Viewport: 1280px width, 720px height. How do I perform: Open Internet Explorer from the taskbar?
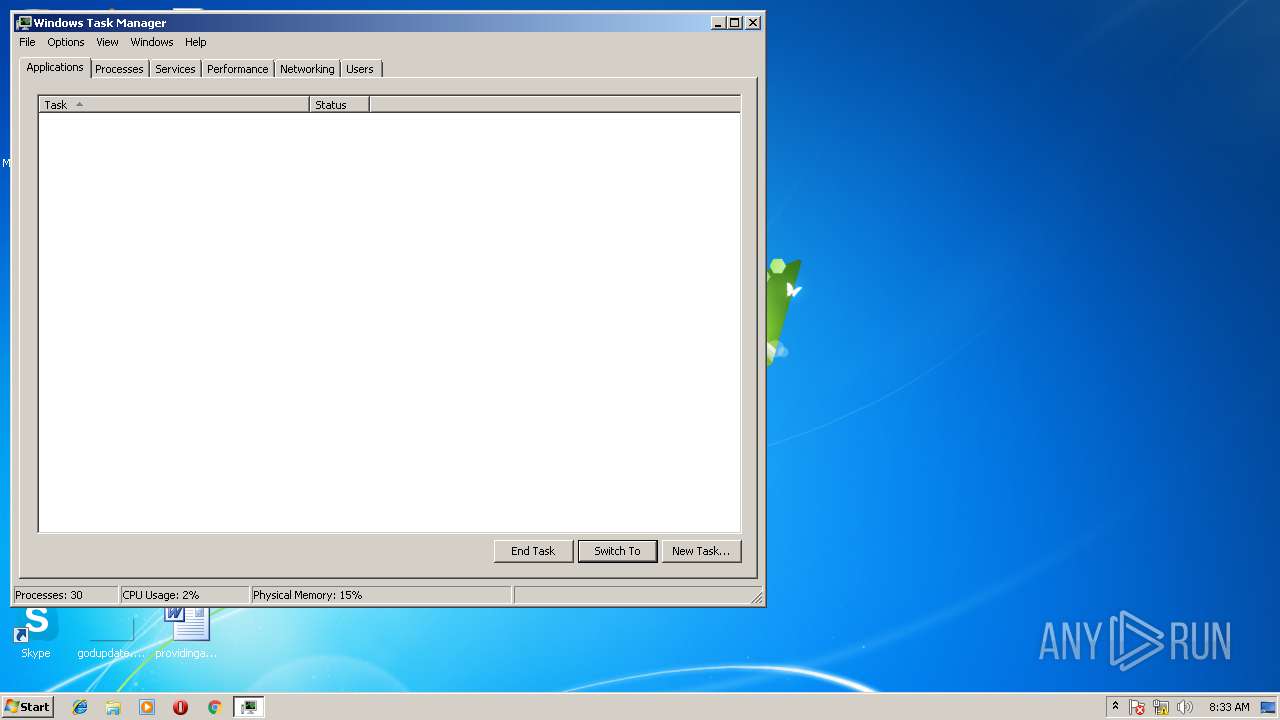point(80,707)
